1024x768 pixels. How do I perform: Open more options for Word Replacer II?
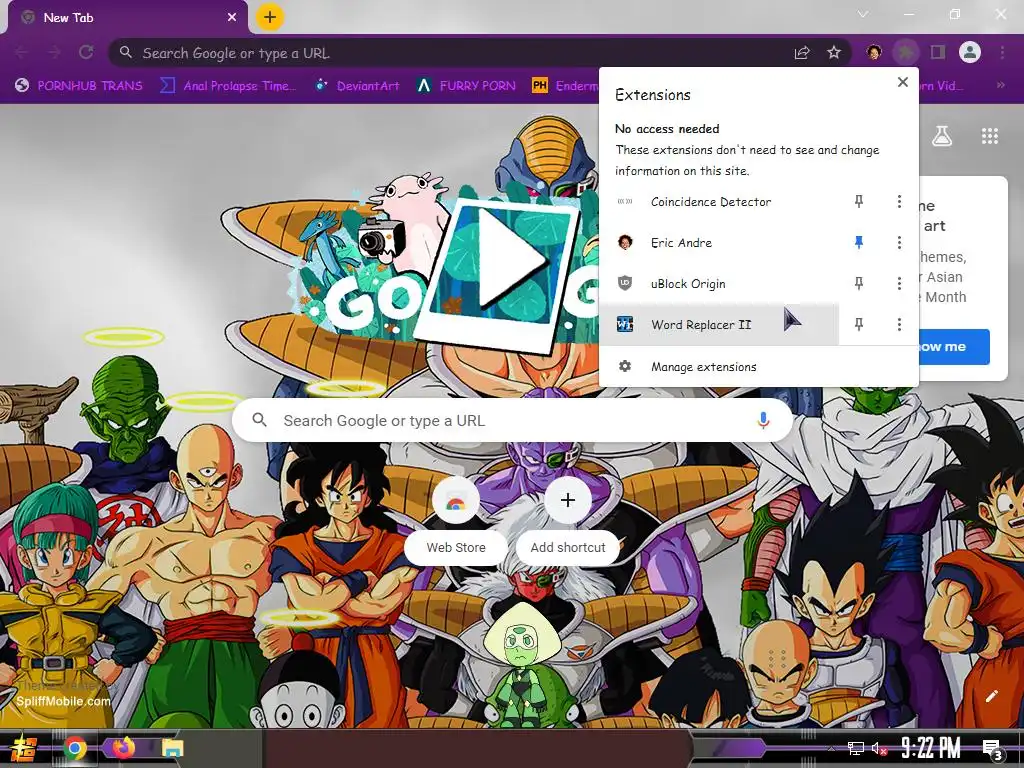coord(899,325)
